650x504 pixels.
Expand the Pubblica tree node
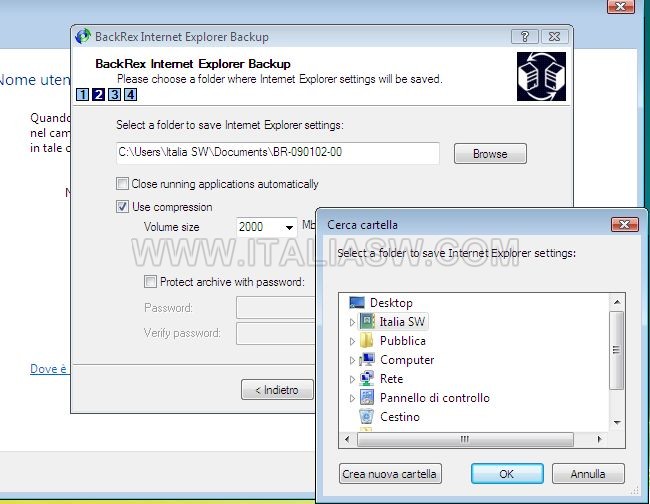pos(352,341)
